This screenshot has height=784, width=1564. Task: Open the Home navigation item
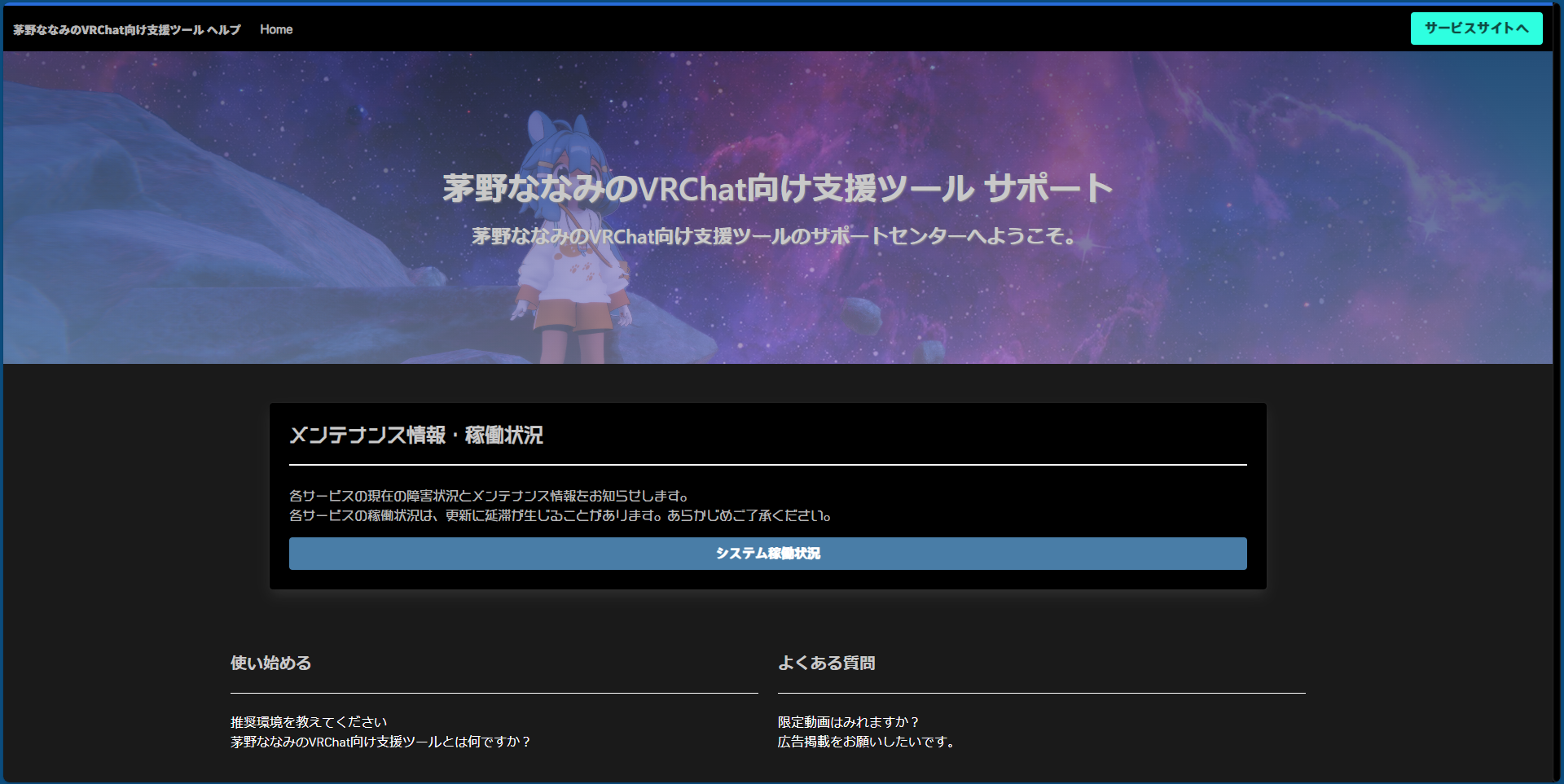point(276,29)
